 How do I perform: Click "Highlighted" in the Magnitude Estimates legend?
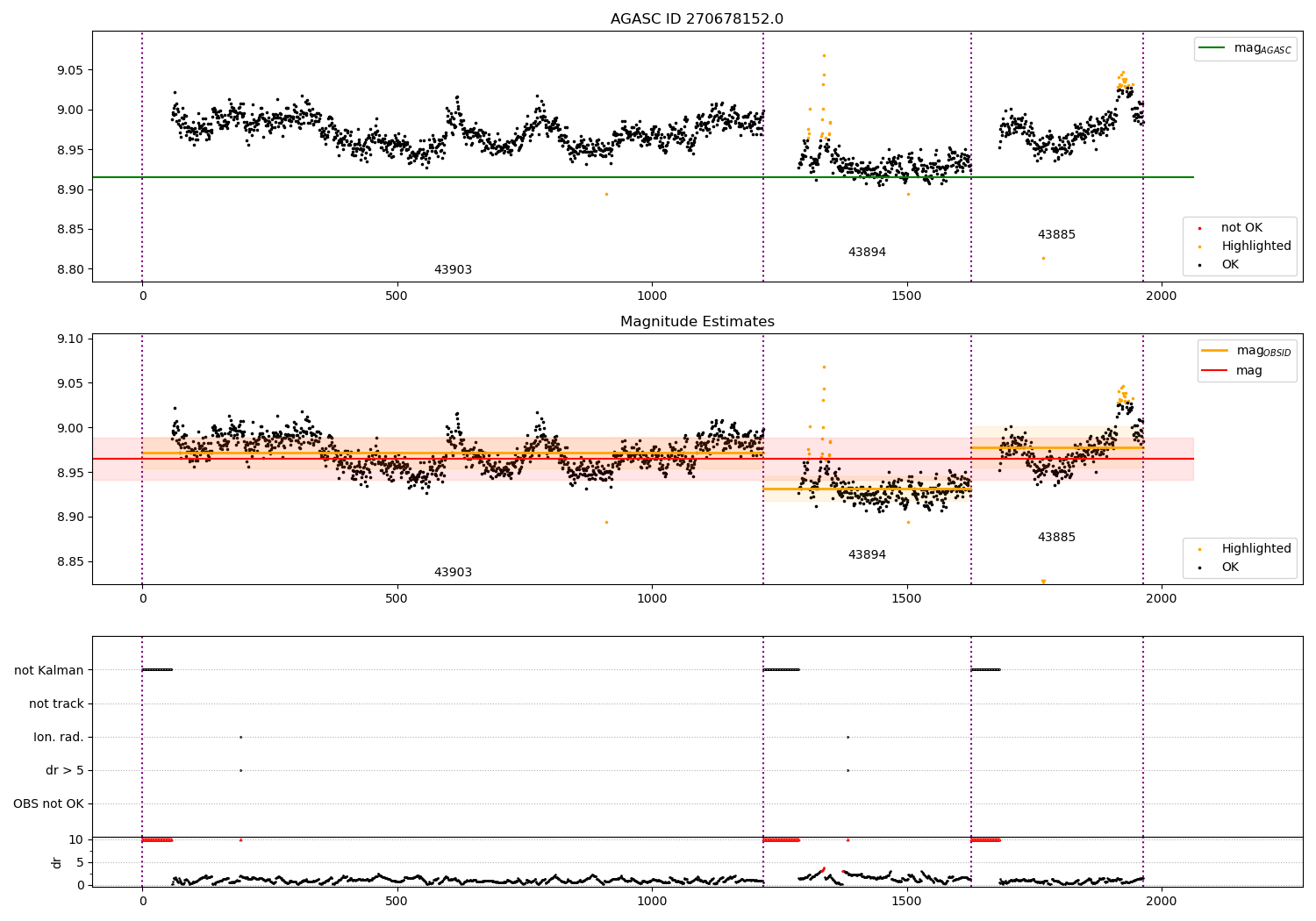(x=1255, y=549)
